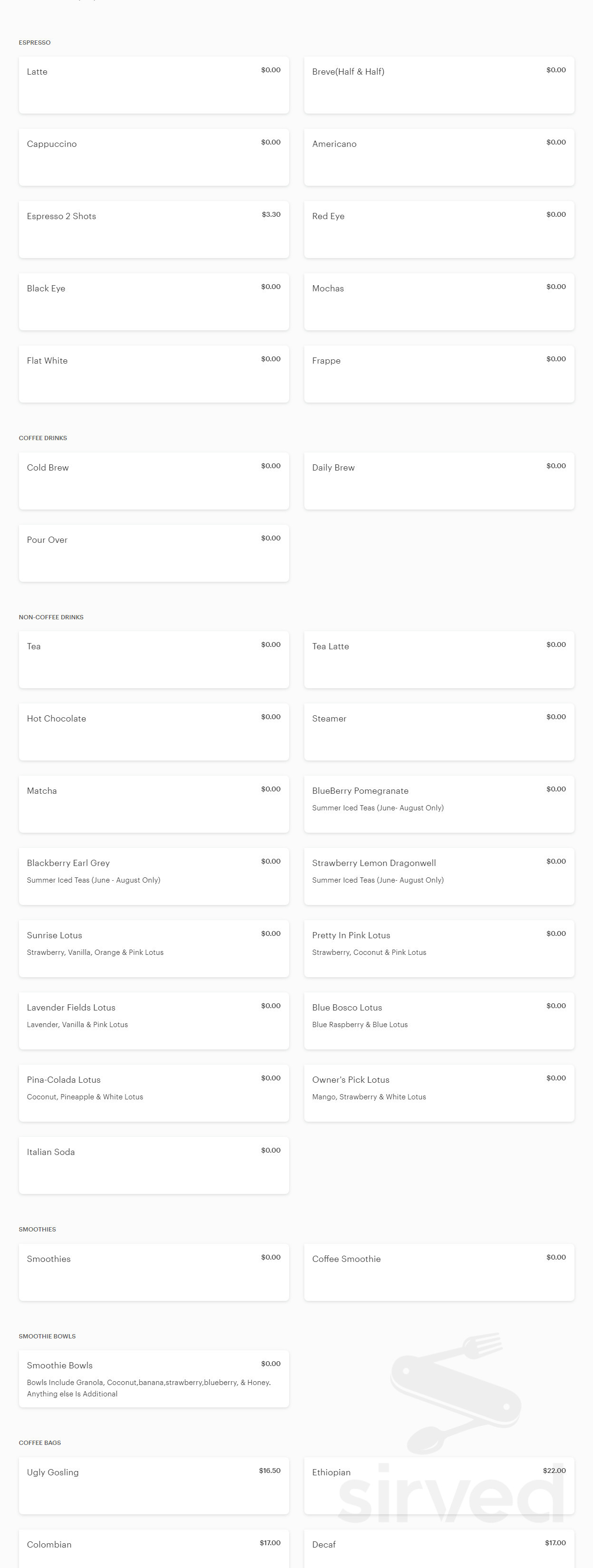Open Espresso 2 Shots priced $3.30

tap(154, 230)
